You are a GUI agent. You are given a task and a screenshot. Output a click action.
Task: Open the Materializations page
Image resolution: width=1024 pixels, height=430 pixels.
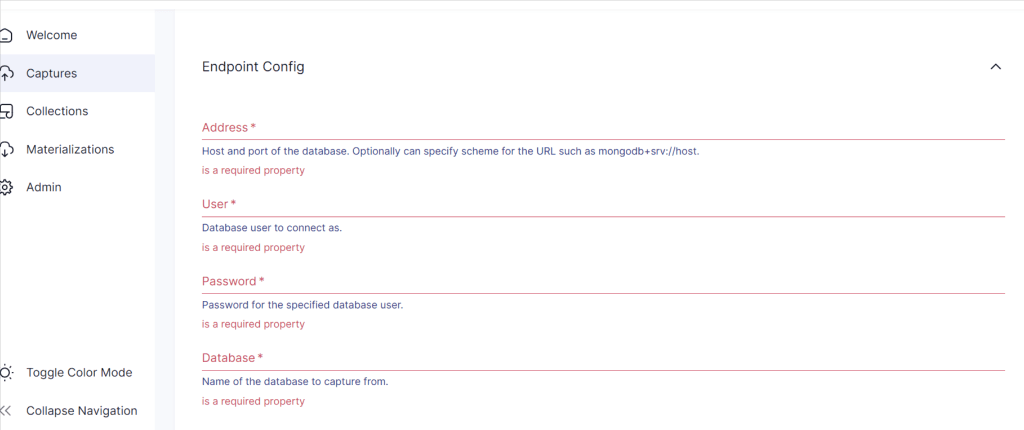(70, 149)
